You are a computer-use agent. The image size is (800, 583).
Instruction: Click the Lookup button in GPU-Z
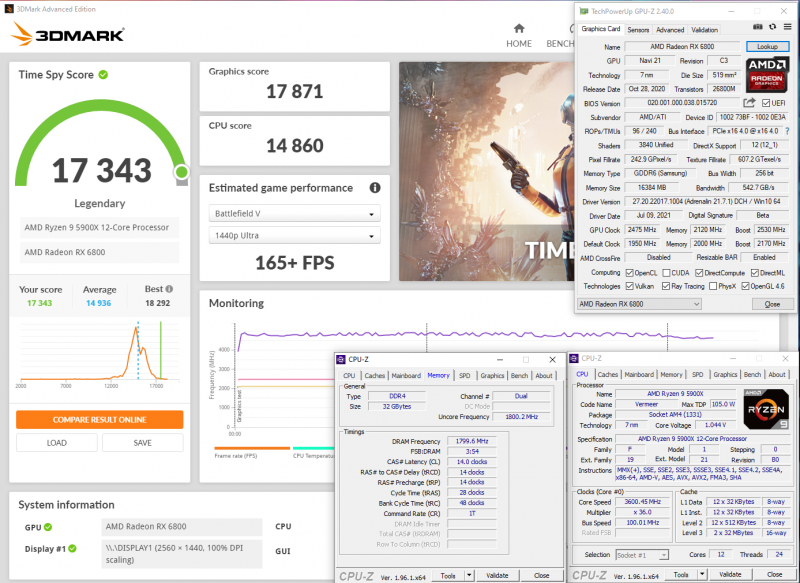point(767,47)
